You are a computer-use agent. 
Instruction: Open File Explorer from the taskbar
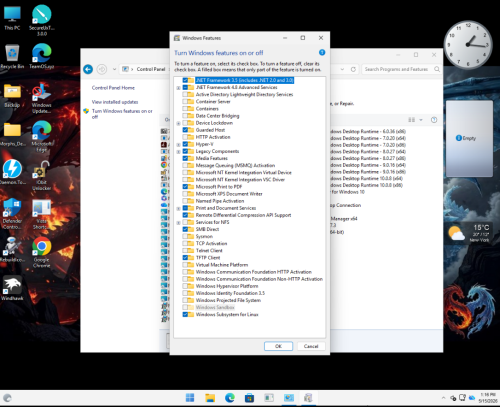pos(210,398)
